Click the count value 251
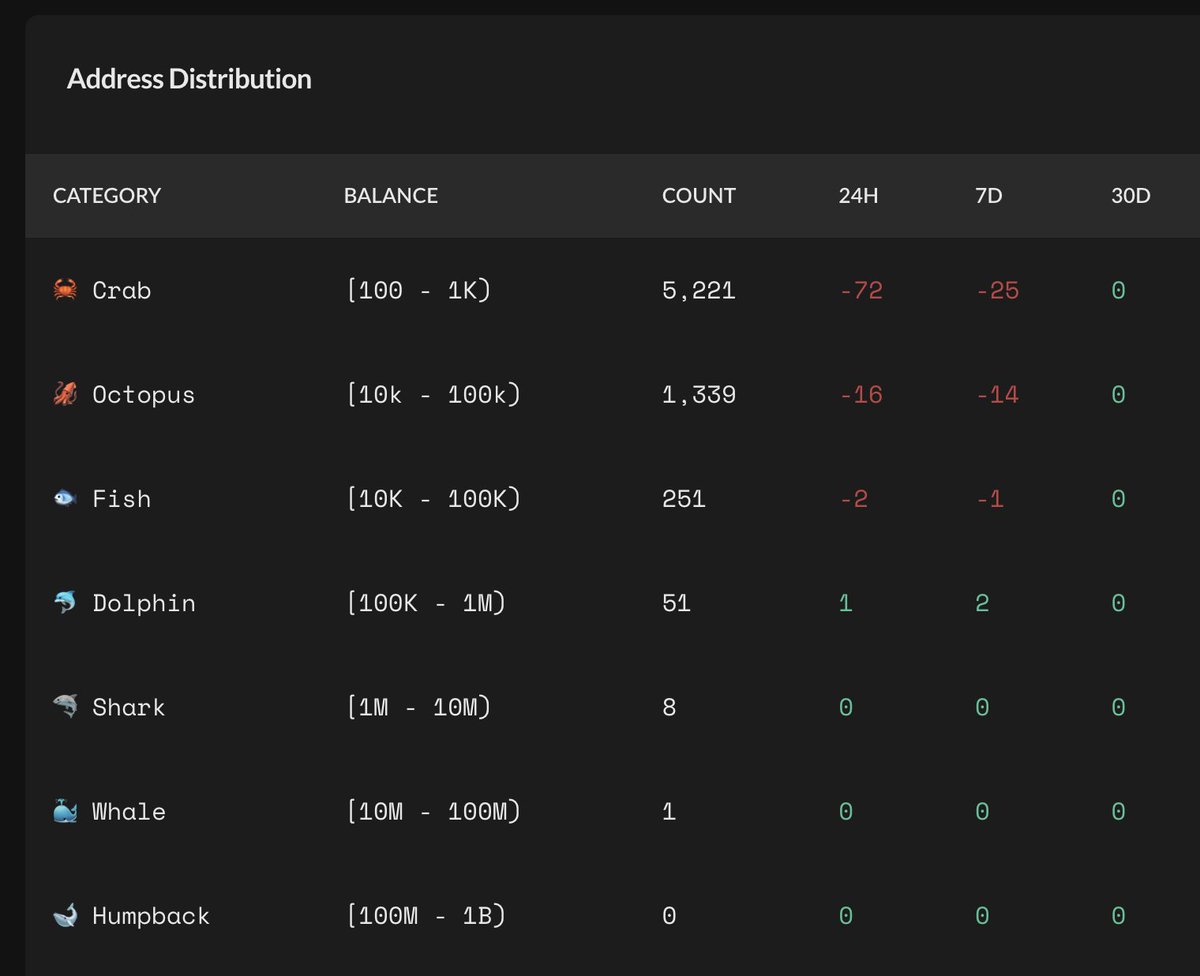The image size is (1200, 976). [x=684, y=499]
